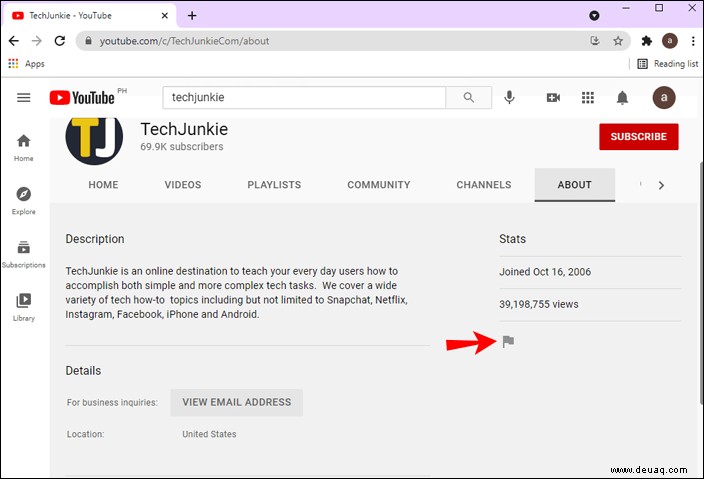
Task: Open the Chrome profile avatar
Action: pos(669,41)
